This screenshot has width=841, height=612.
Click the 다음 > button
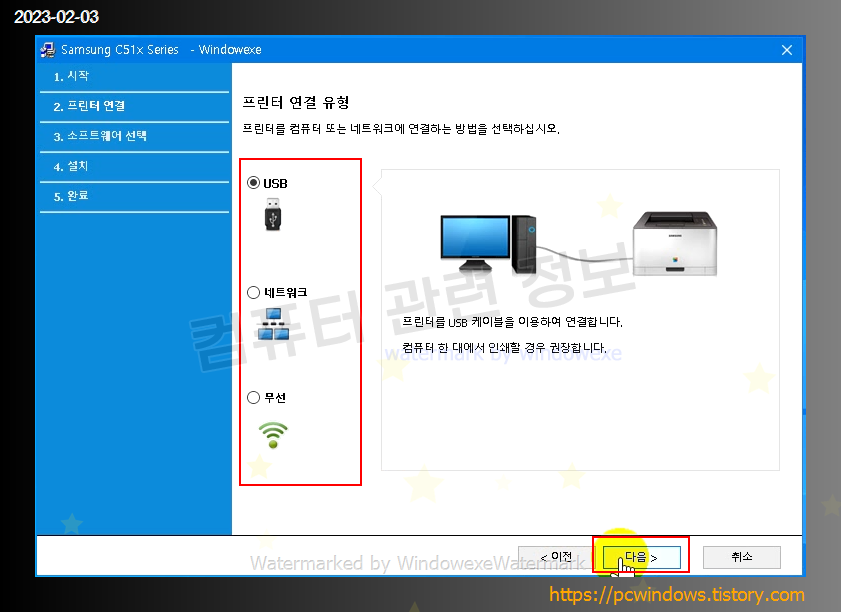[641, 558]
